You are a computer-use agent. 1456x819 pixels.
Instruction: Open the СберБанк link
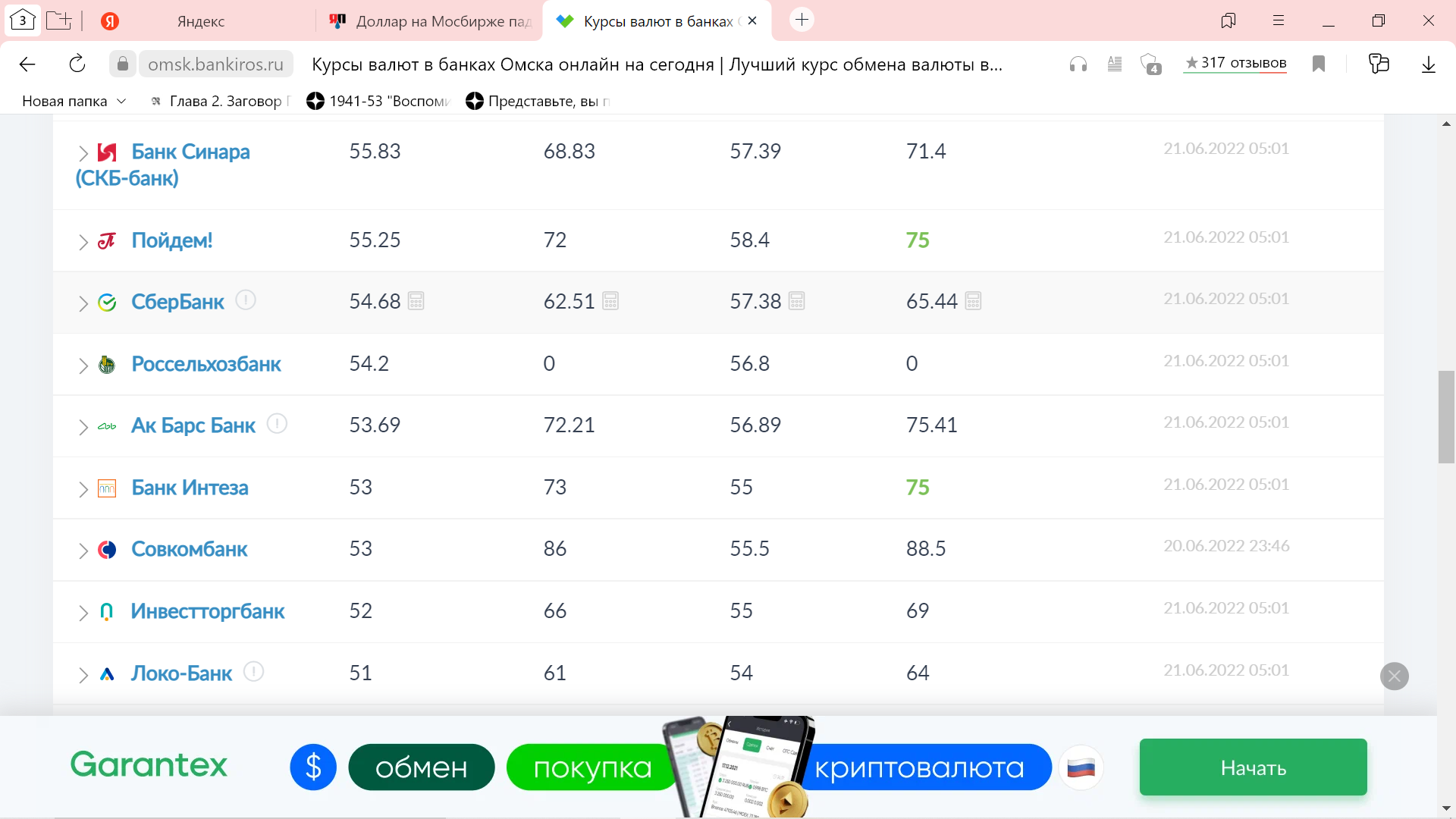[x=177, y=302]
